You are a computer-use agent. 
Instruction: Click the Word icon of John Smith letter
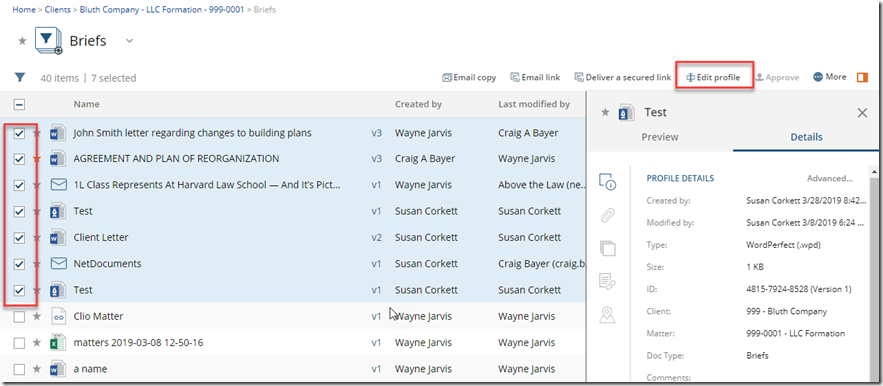click(58, 134)
